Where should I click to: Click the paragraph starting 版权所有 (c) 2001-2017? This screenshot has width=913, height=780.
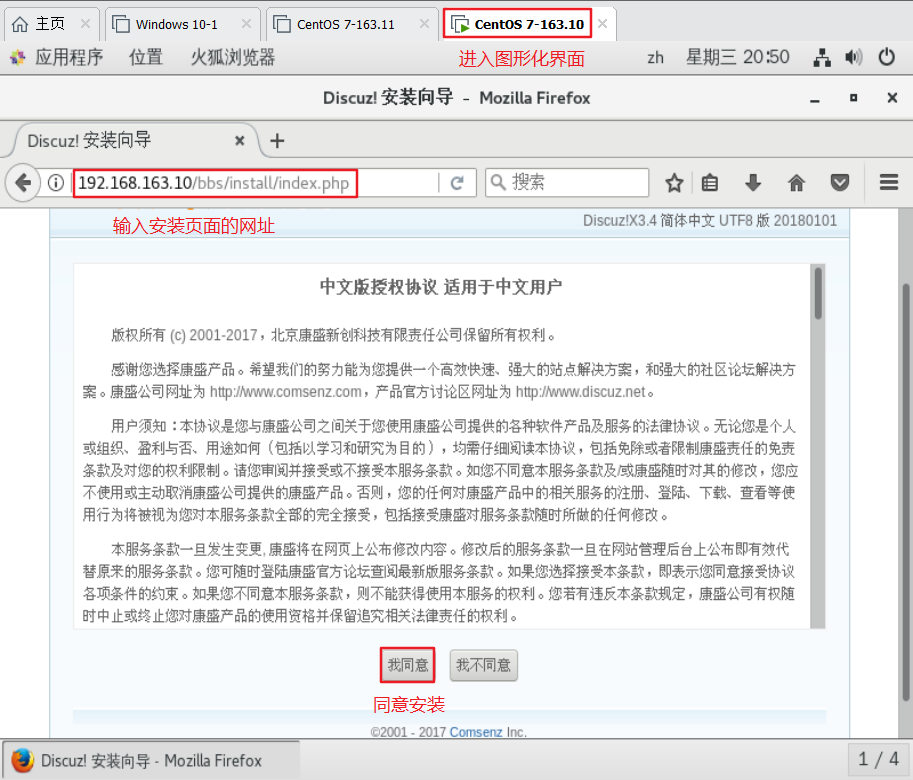[333, 335]
